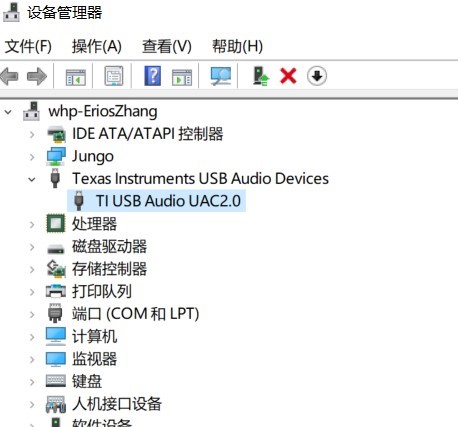458x427 pixels.
Task: Expand the 端口 (COM 和 LPT) category
Action: coord(32,315)
